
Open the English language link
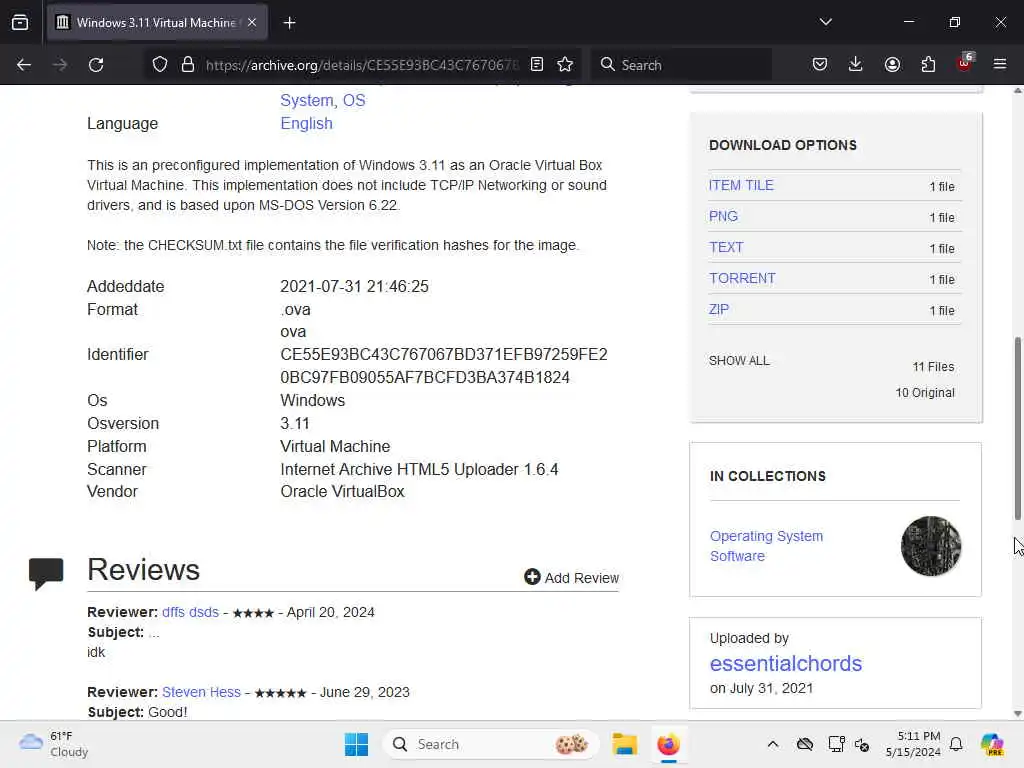point(306,123)
